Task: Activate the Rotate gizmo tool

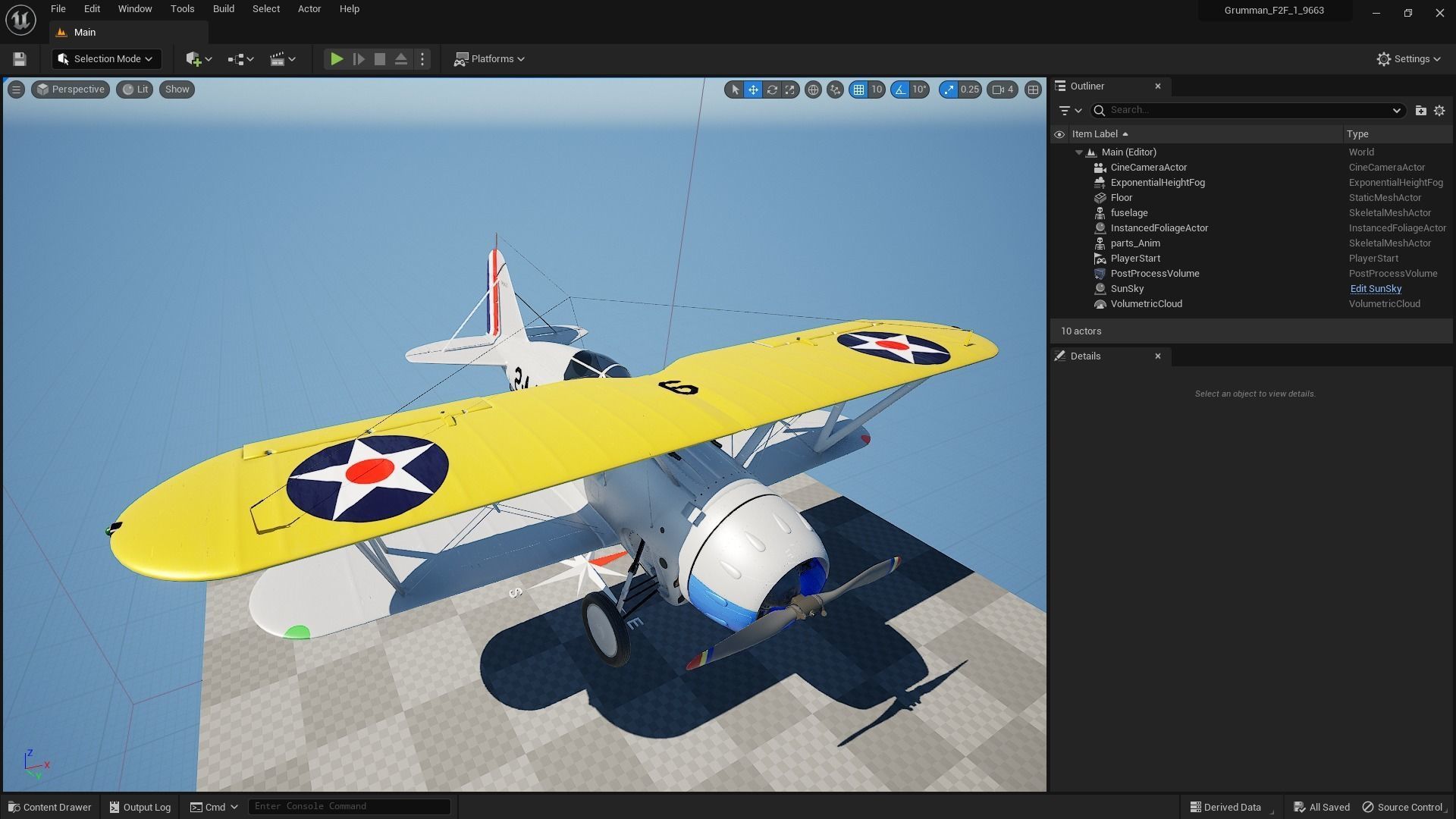Action: click(x=772, y=89)
